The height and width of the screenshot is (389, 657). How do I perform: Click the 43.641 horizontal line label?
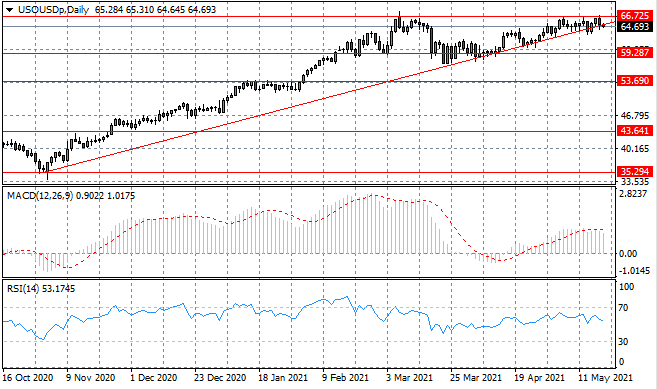[634, 130]
